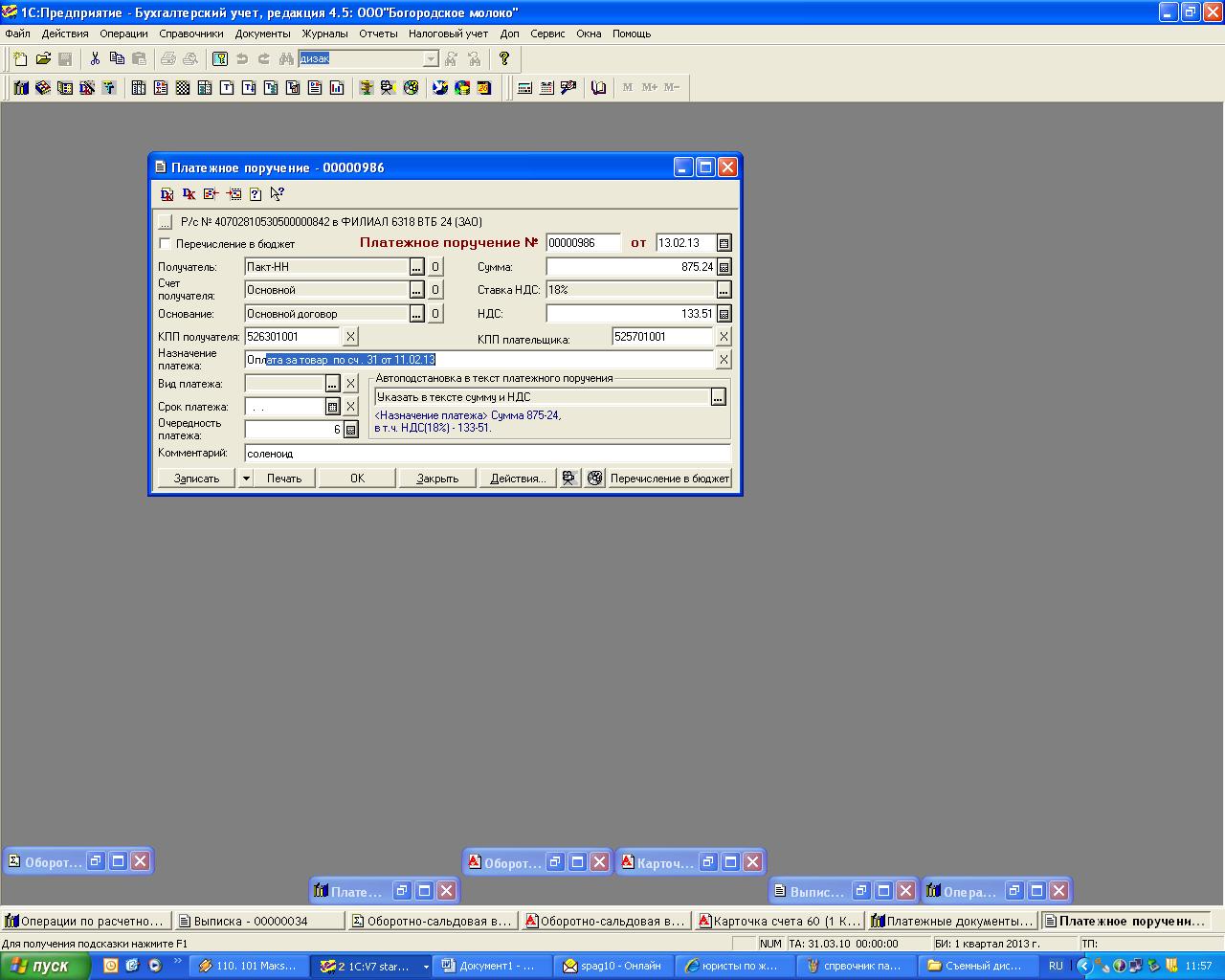Open the calculator icon in main toolbar

(524, 87)
